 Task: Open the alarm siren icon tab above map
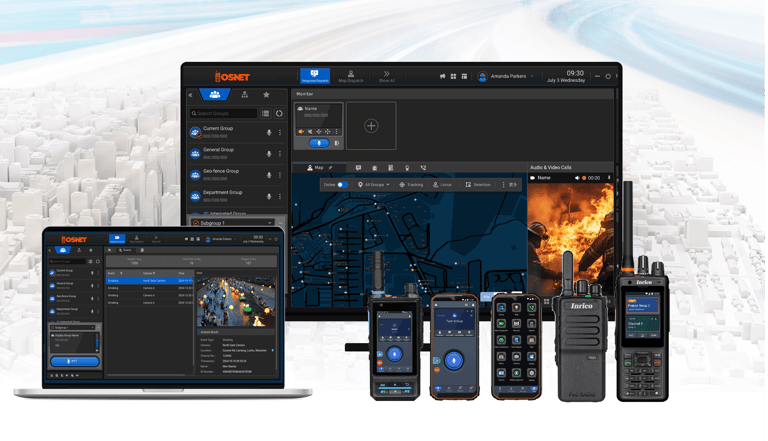(375, 168)
